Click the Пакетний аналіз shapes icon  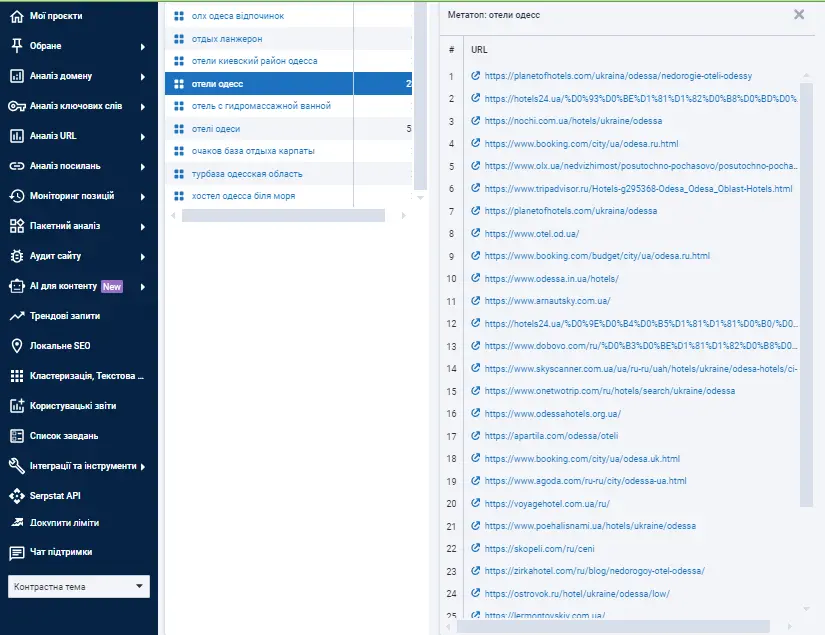pos(17,226)
